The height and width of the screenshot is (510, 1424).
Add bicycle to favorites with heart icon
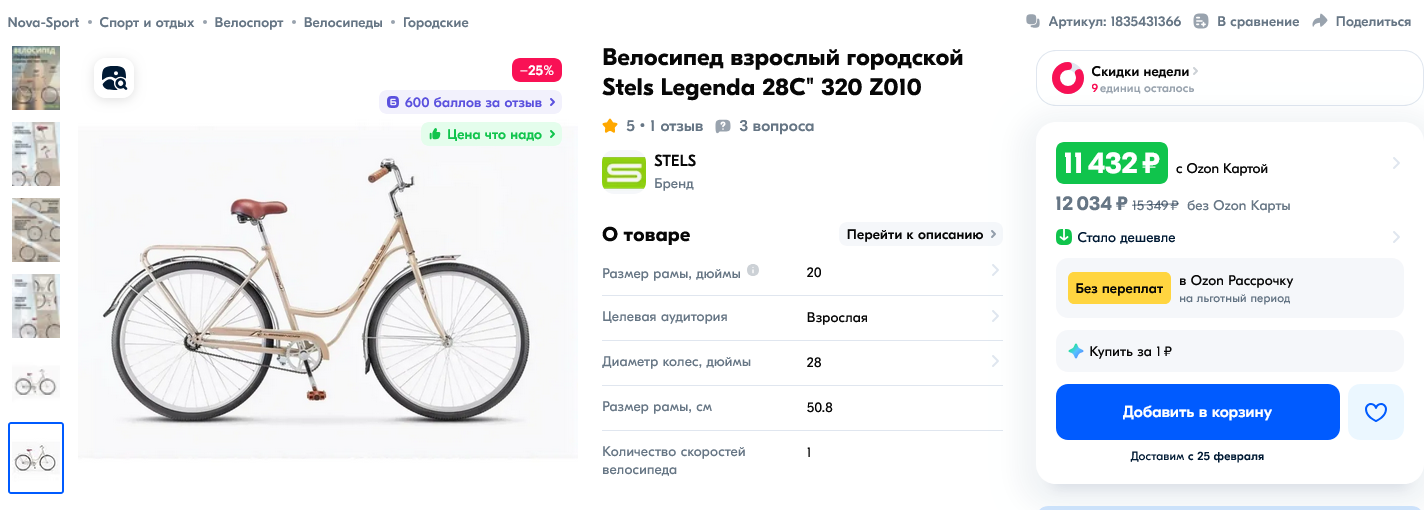tap(1376, 412)
